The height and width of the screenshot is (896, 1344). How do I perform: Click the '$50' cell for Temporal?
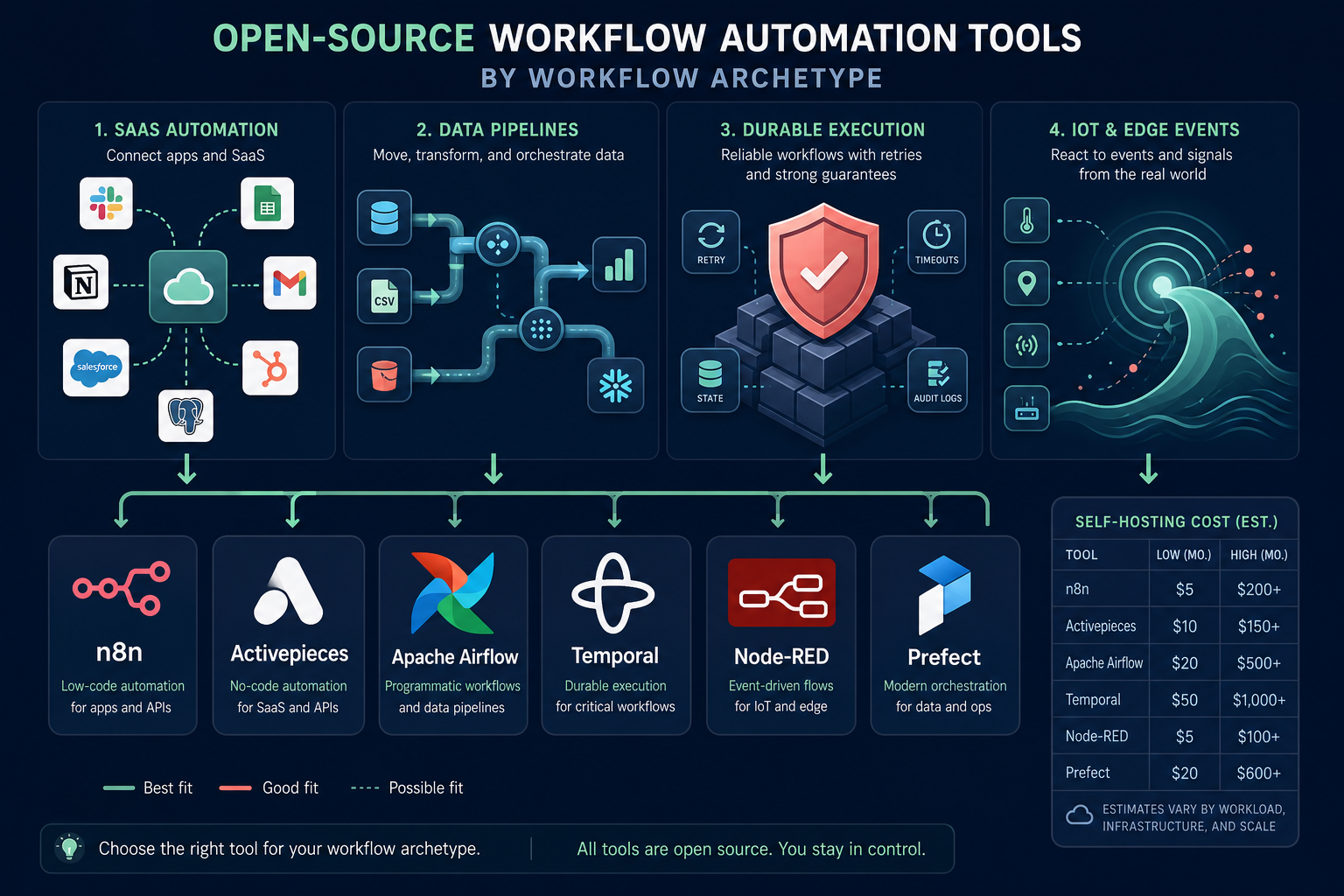(1185, 700)
